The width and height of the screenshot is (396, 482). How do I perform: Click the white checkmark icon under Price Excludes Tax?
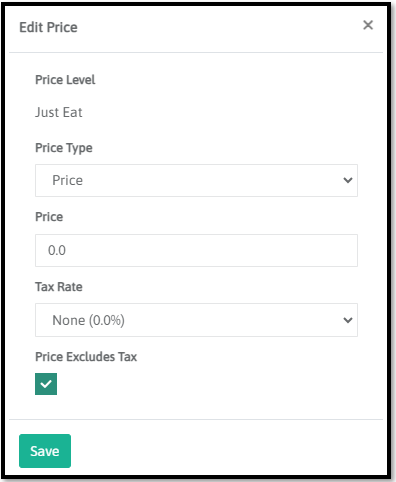(46, 384)
